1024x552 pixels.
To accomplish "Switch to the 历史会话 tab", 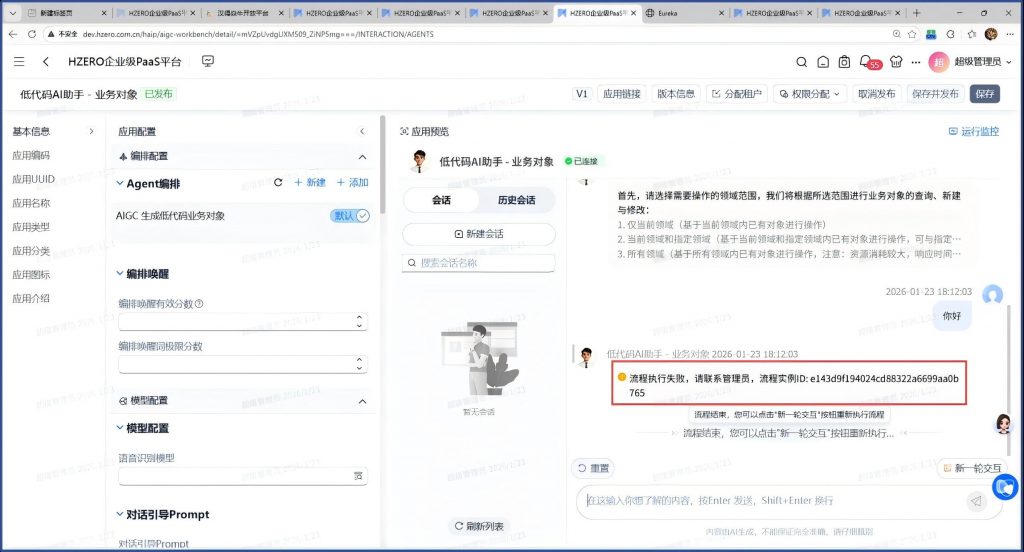I will click(x=516, y=200).
